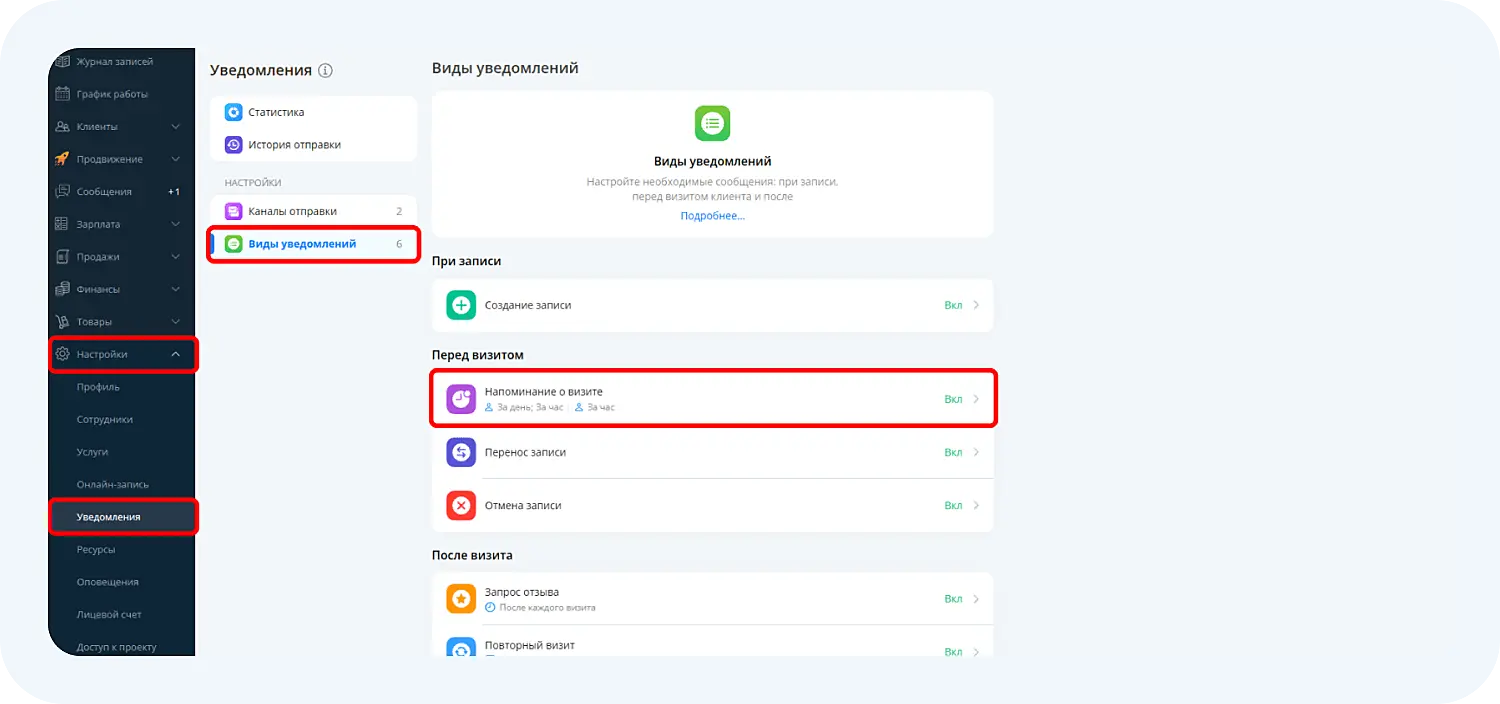
Task: Expand the Продвижение menu chevron
Action: click(176, 159)
